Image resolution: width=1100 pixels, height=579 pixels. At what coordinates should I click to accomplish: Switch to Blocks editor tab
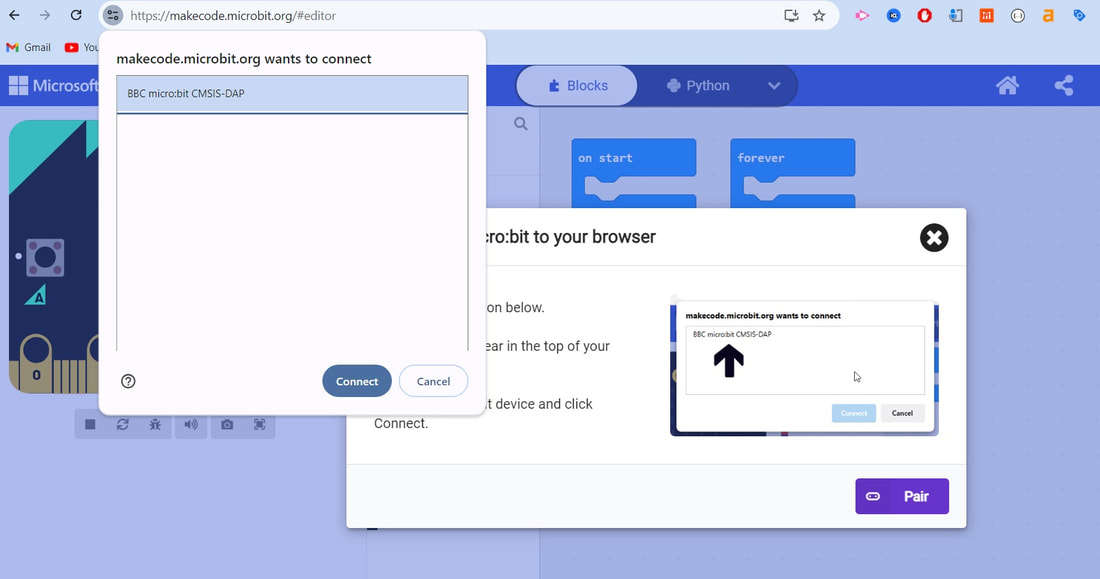pyautogui.click(x=577, y=86)
